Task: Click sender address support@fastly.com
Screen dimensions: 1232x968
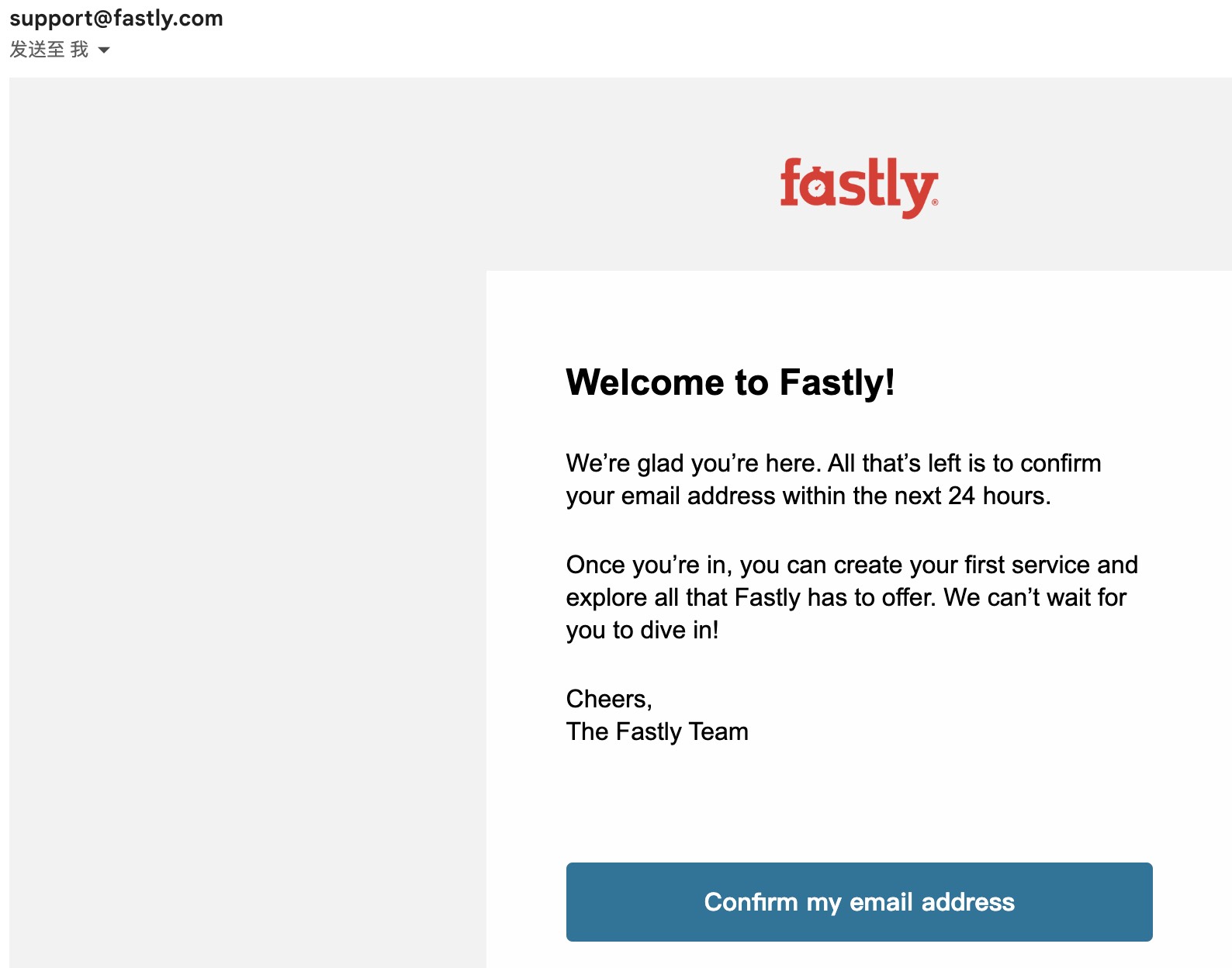Action: coord(116,18)
